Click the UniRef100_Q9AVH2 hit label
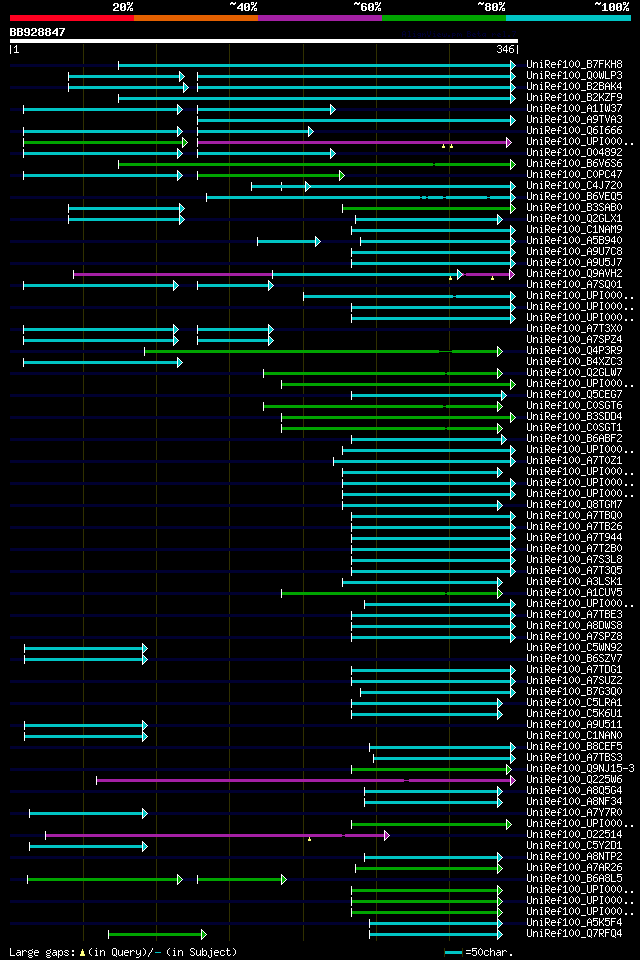This screenshot has width=640, height=960. click(x=574, y=274)
